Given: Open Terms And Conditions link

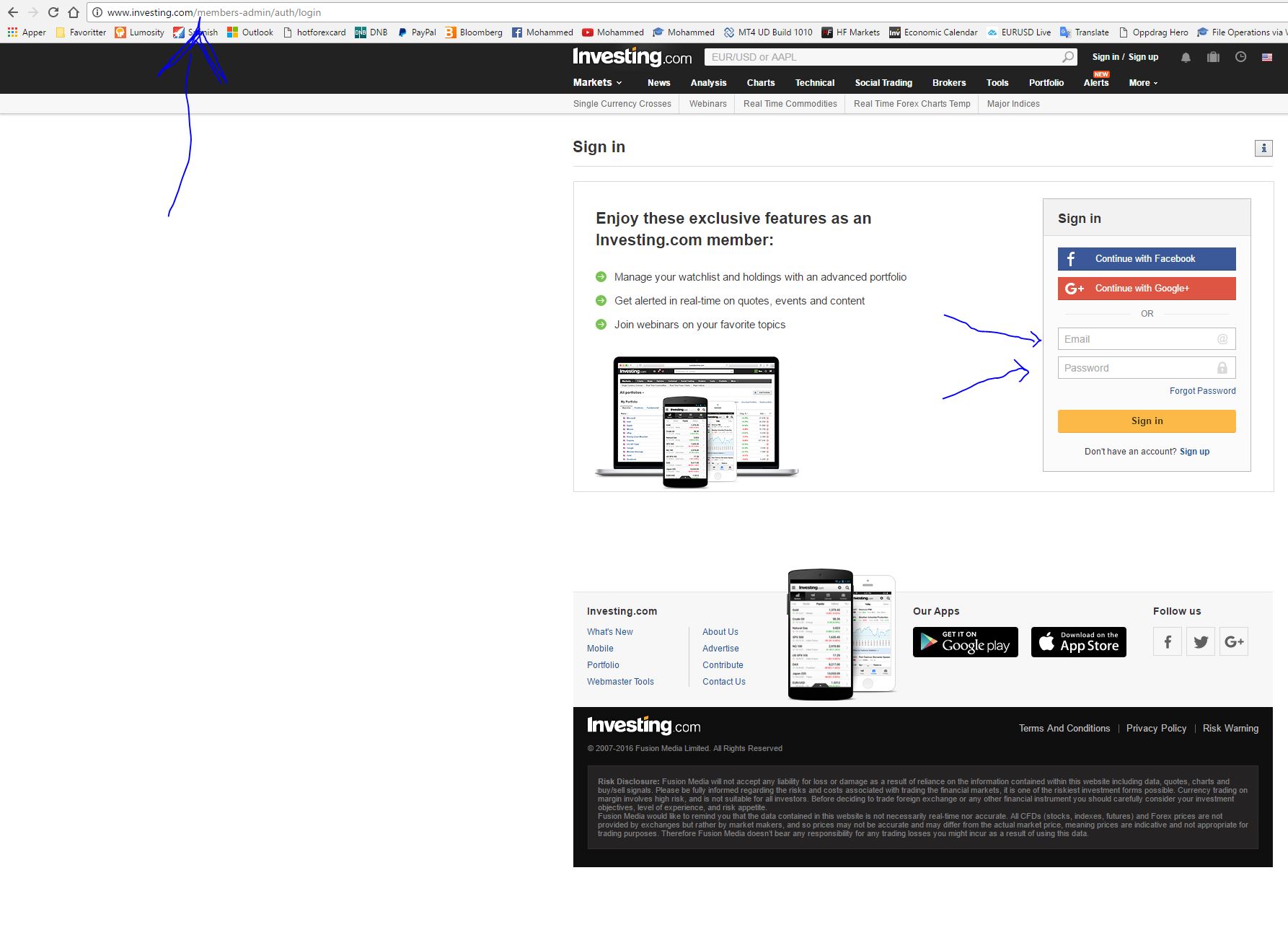Looking at the screenshot, I should pyautogui.click(x=1064, y=729).
